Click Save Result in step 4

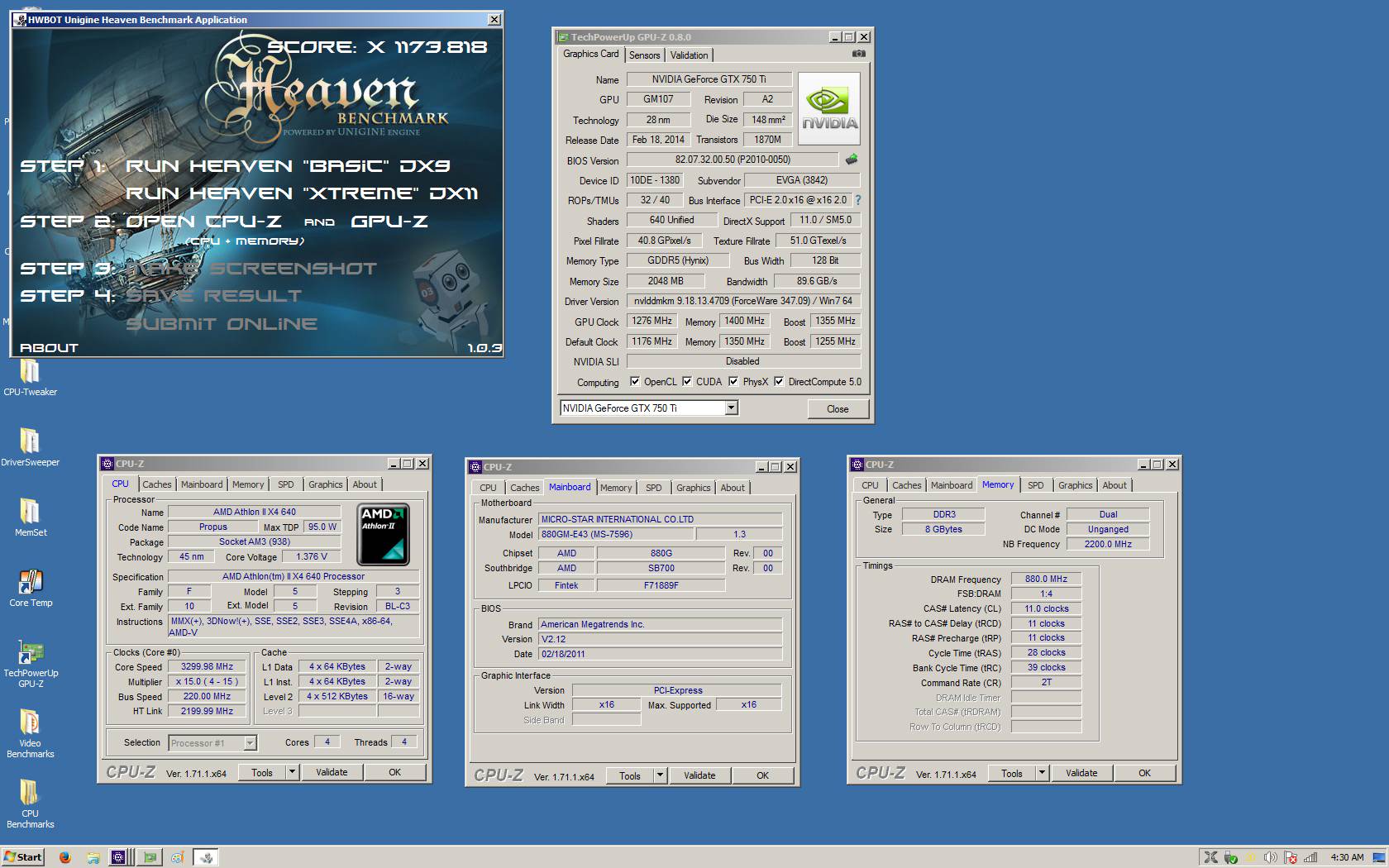click(x=214, y=296)
